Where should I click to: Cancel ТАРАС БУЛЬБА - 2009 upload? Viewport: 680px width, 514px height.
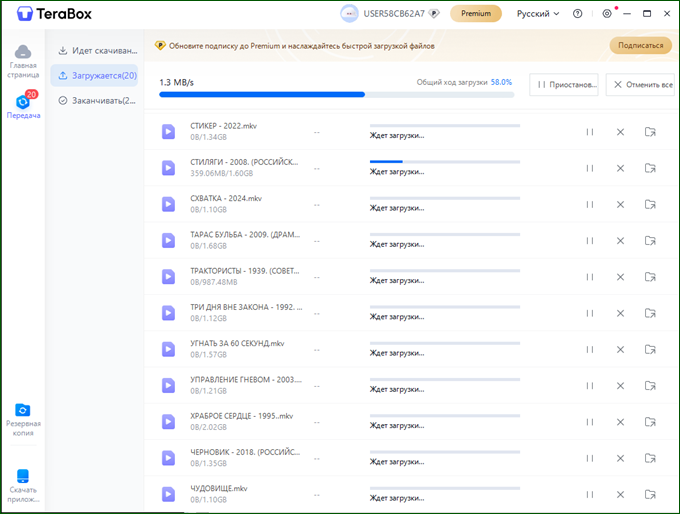point(621,241)
